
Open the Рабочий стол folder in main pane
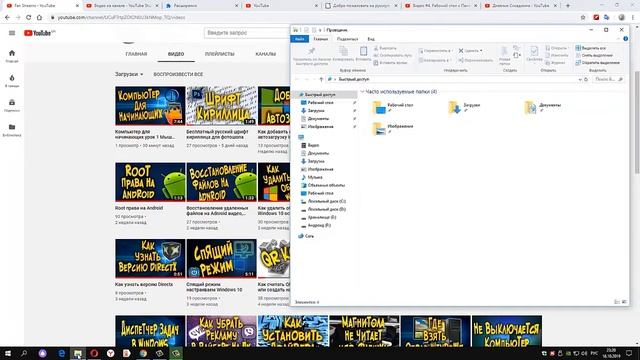click(392, 107)
